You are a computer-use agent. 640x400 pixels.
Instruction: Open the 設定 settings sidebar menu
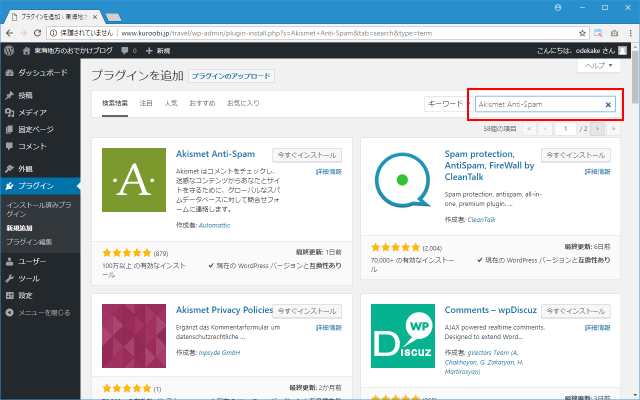[26, 296]
